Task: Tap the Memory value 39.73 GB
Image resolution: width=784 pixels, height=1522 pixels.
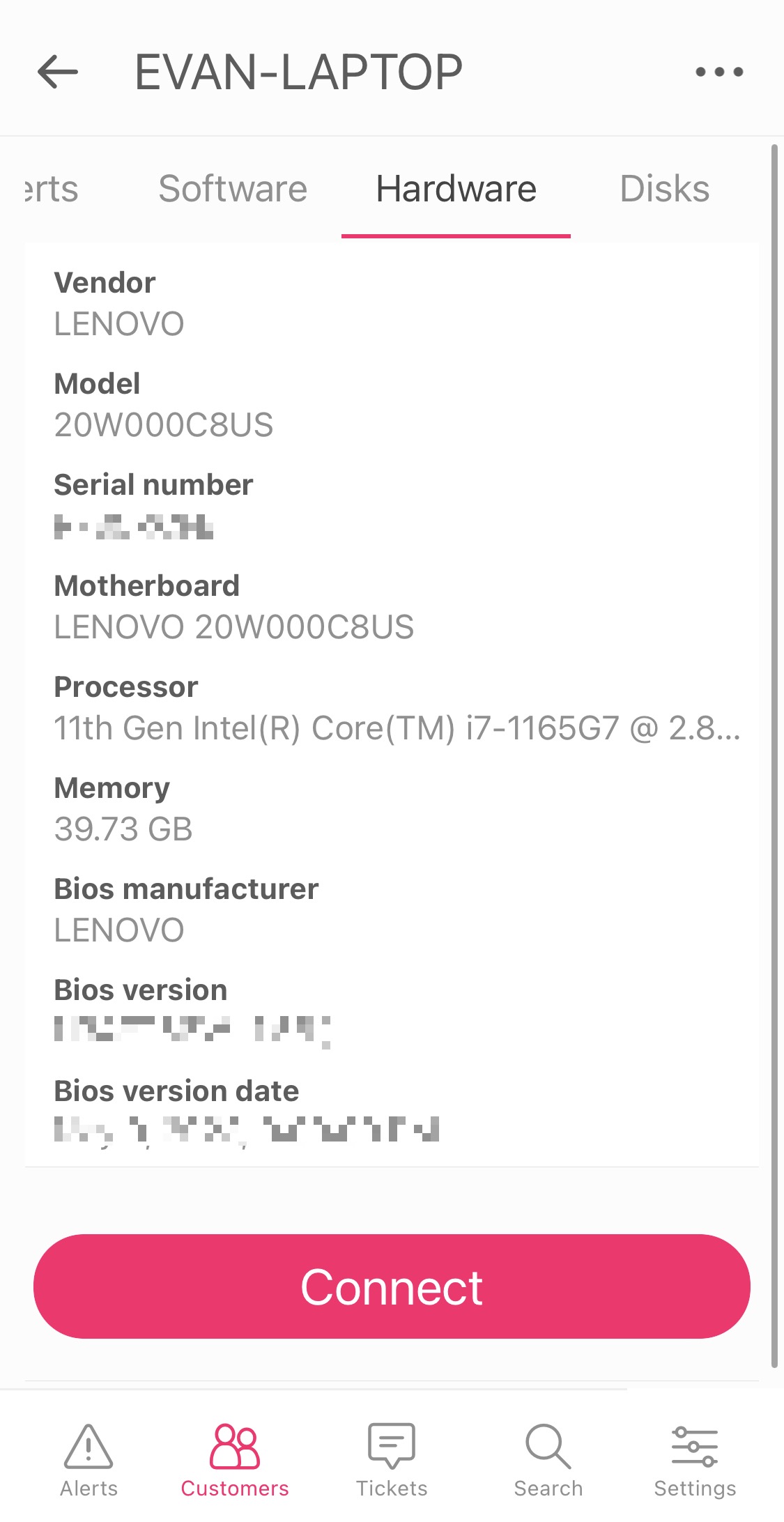Action: click(123, 829)
